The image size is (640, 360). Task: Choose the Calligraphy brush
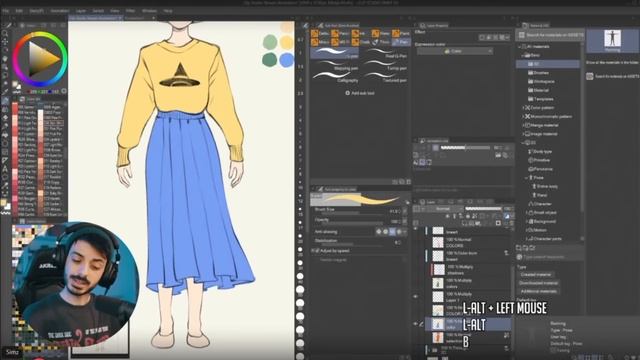click(x=335, y=77)
